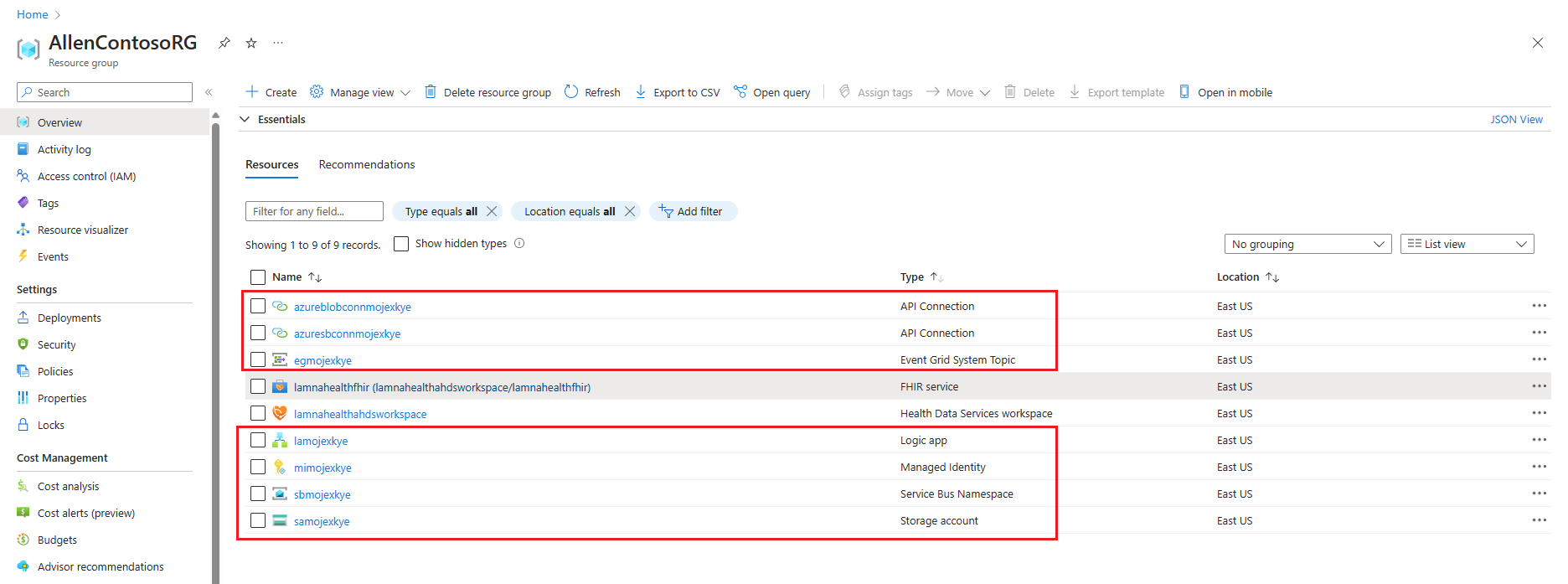Collapse the Essentials section
This screenshot has width=1568, height=584.
point(245,119)
